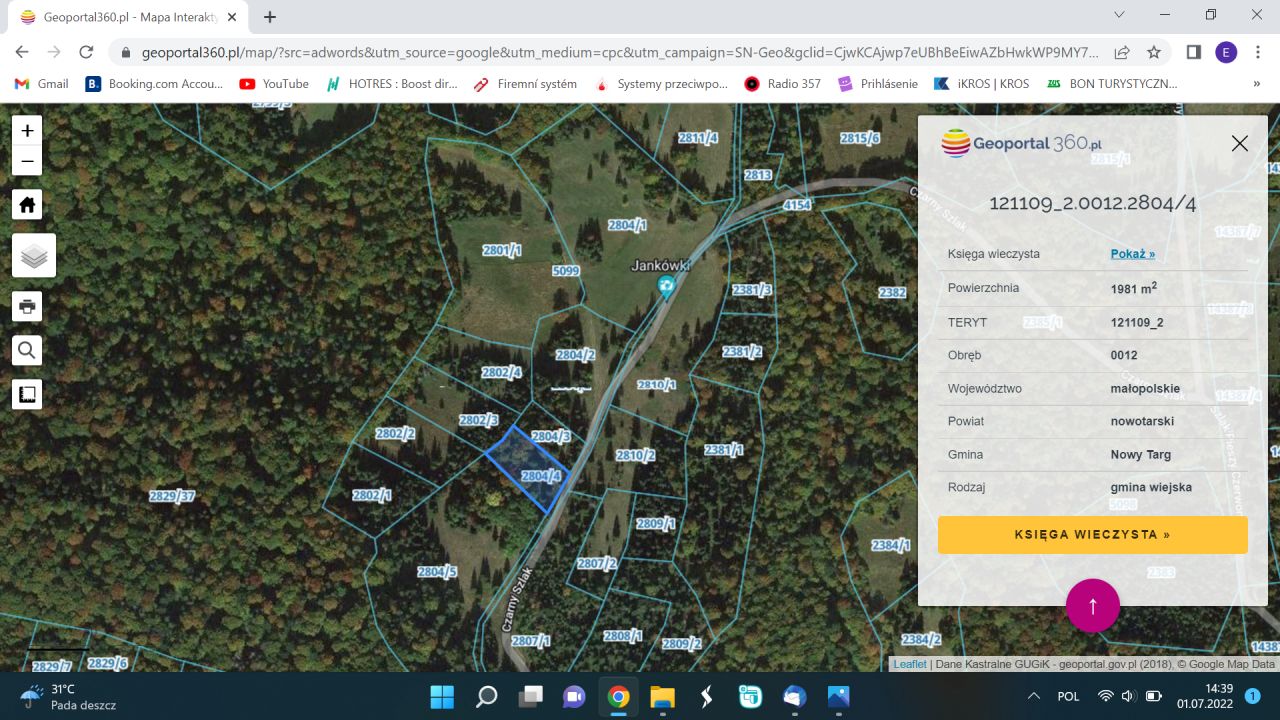This screenshot has width=1280, height=720.
Task: Open the Systemy przeciwpo... bookmark
Action: [661, 84]
